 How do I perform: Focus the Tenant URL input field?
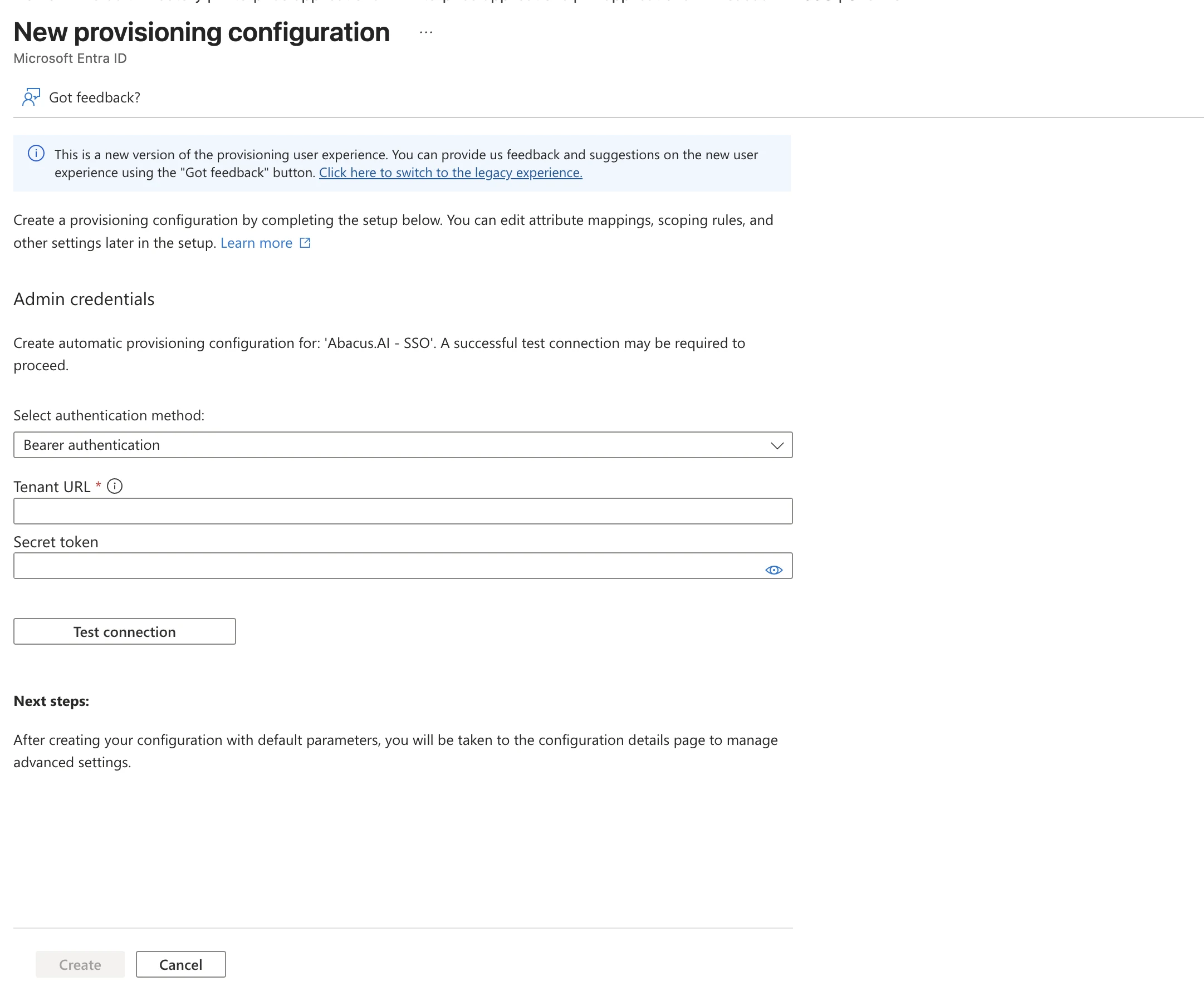403,511
